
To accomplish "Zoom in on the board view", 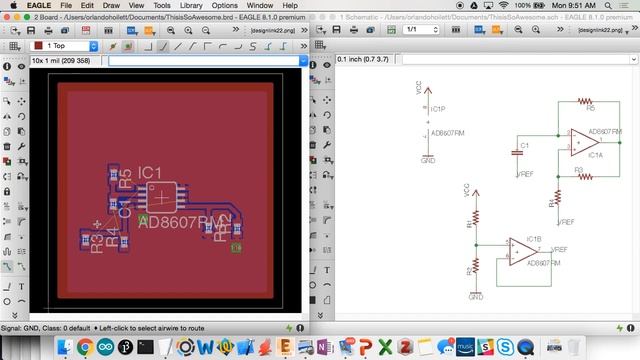I will coord(188,30).
